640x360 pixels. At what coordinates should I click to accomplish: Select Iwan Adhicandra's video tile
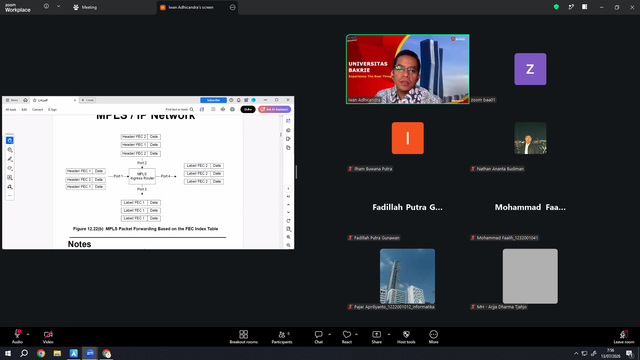[408, 69]
